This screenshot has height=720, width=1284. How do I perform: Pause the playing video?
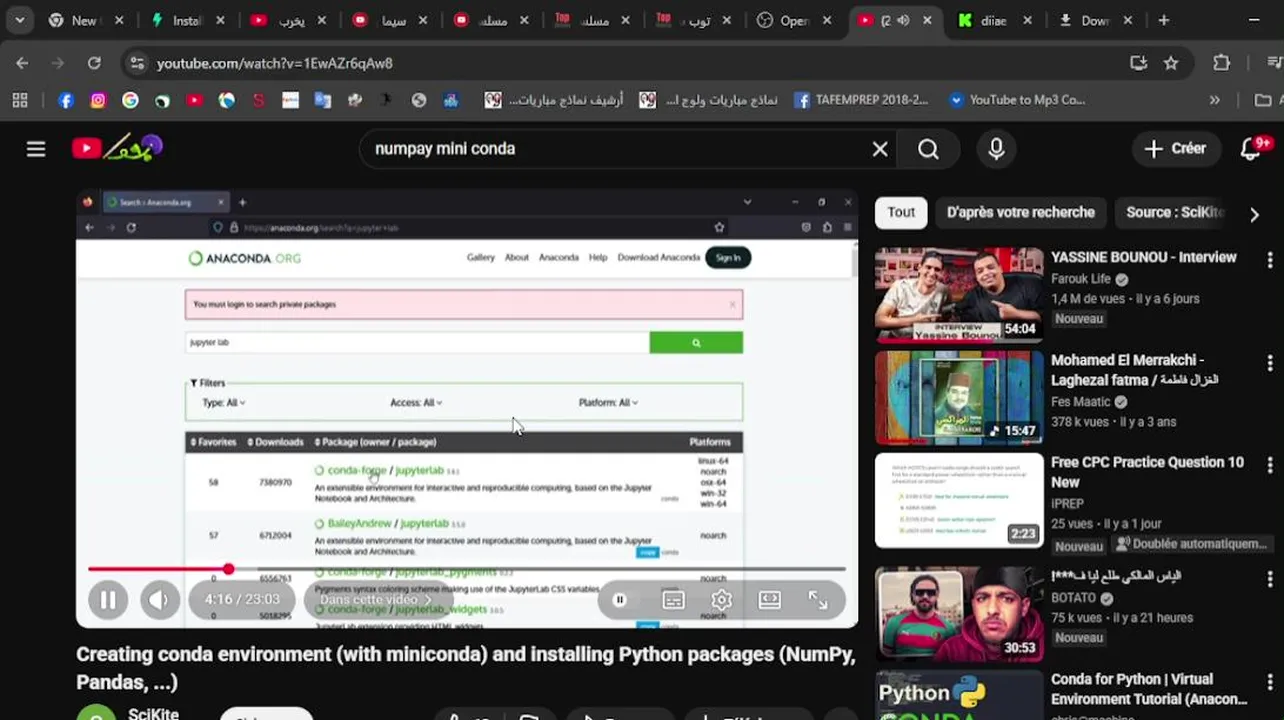click(108, 600)
